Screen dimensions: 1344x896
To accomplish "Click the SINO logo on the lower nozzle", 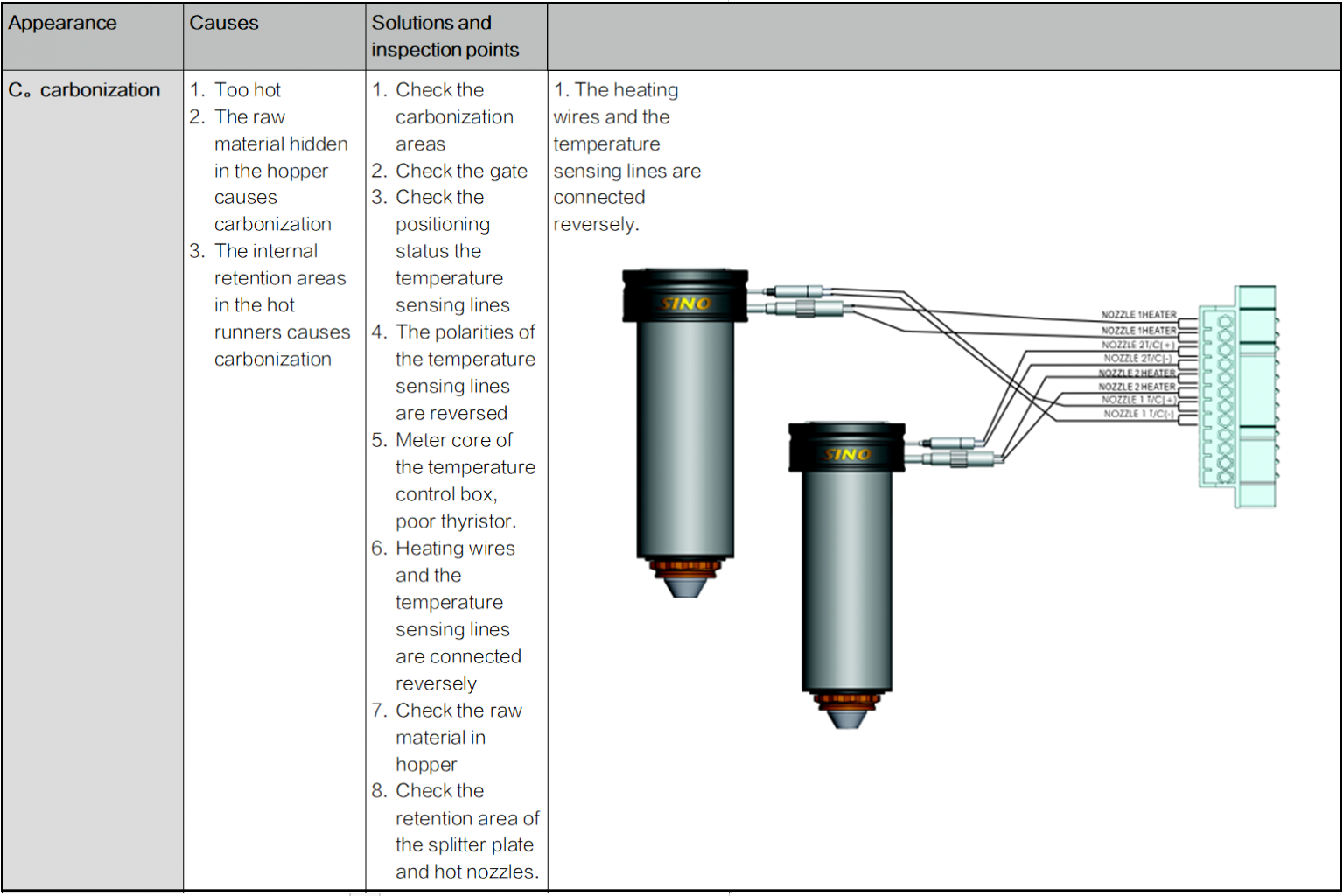I will click(844, 456).
